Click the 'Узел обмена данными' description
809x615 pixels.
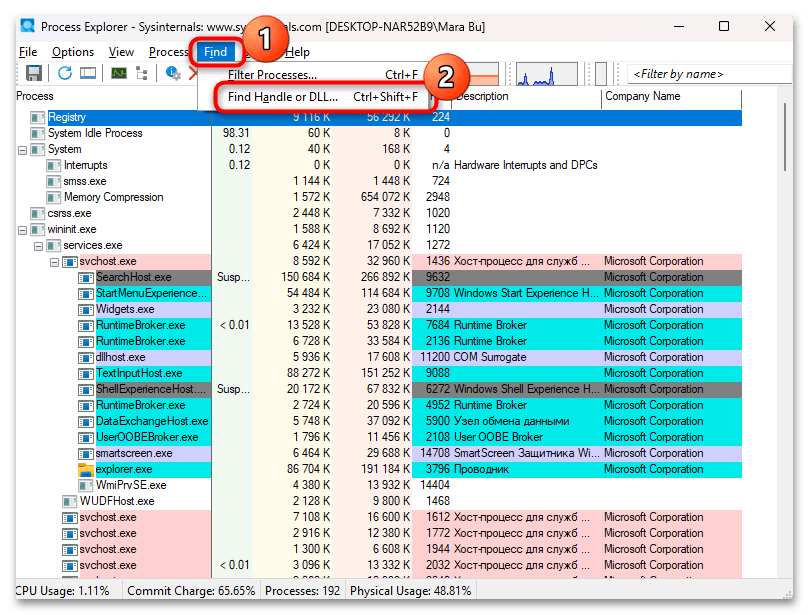(x=512, y=422)
